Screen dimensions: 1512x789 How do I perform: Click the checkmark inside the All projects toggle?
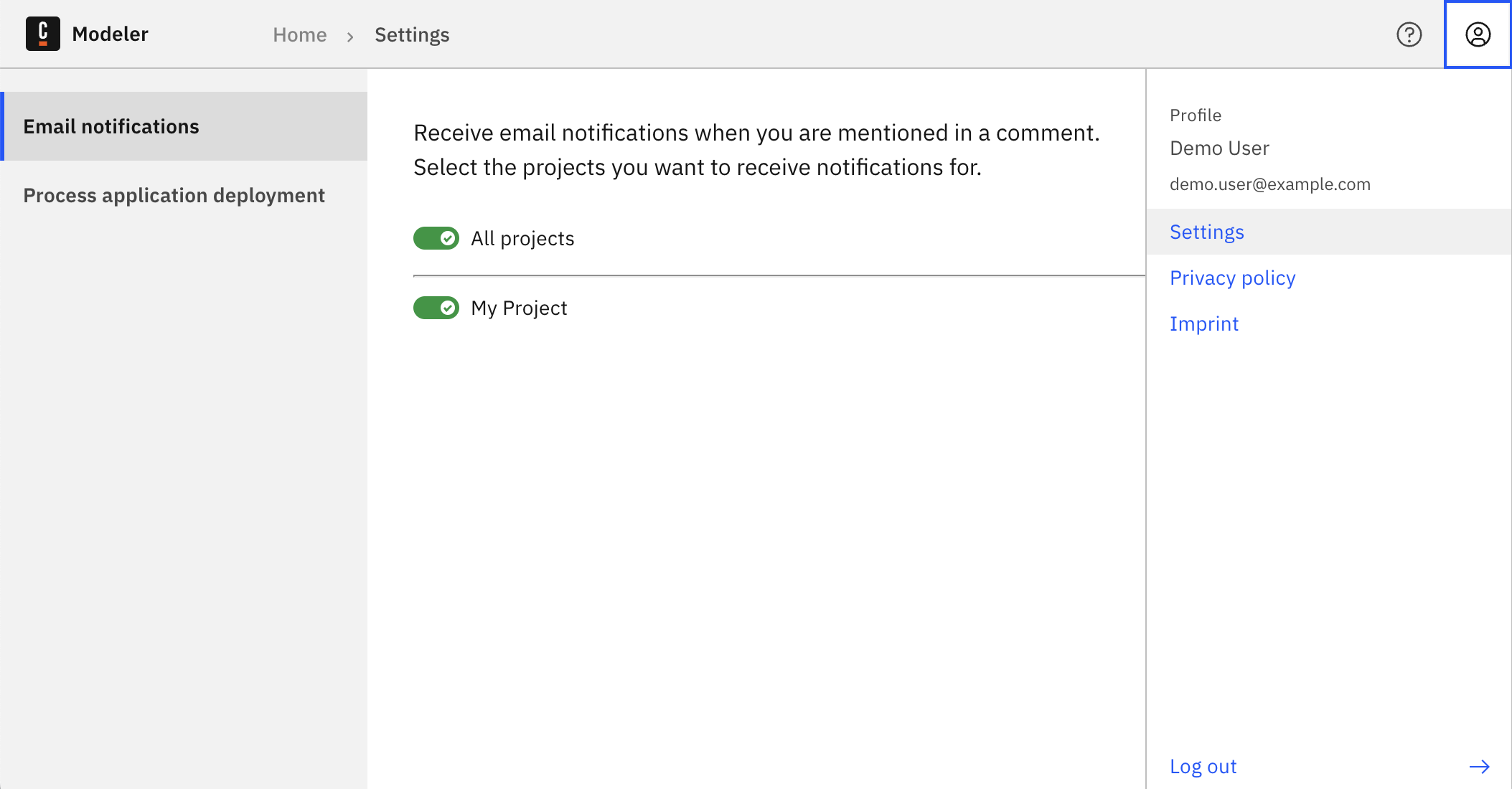click(447, 237)
